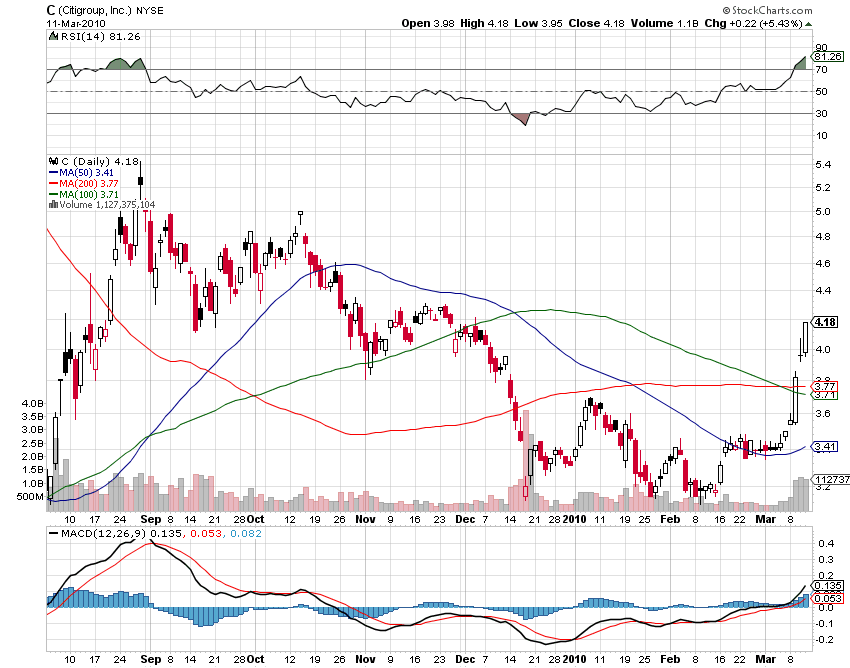Click the Mar label below the MACD panel
This screenshot has width=850, height=668.
coord(765,659)
